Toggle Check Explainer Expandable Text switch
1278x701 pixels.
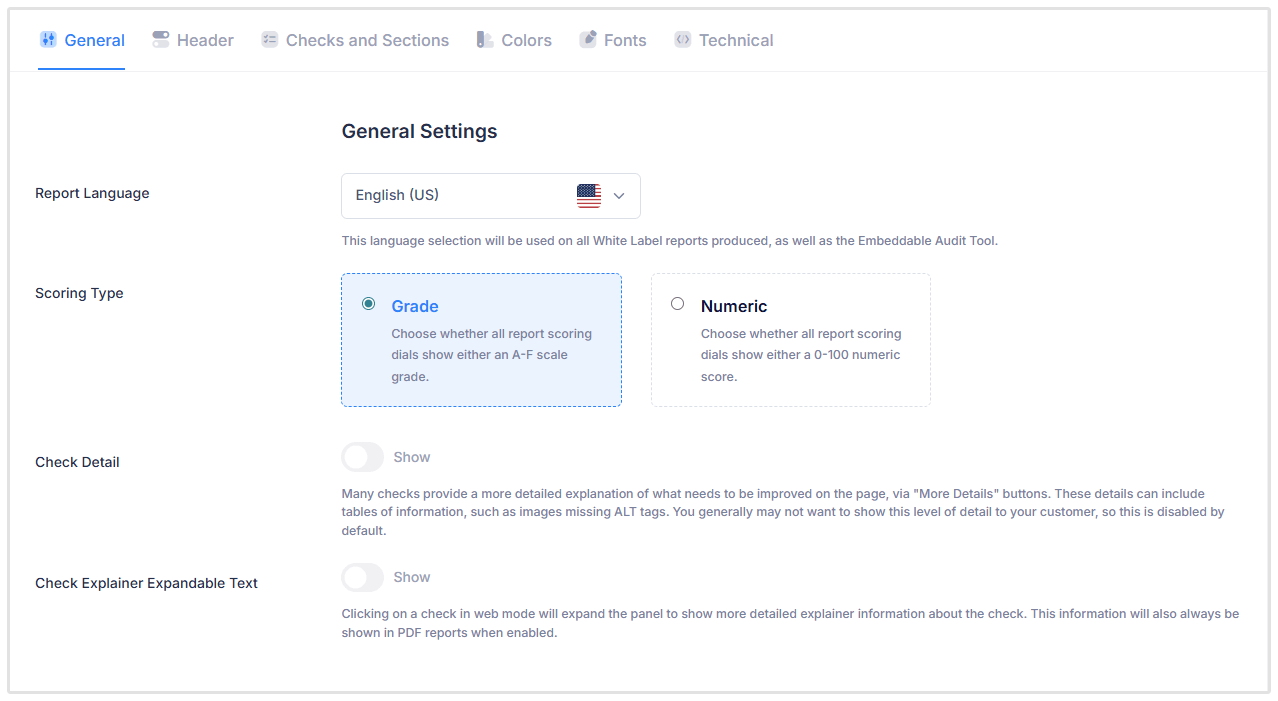pos(362,578)
